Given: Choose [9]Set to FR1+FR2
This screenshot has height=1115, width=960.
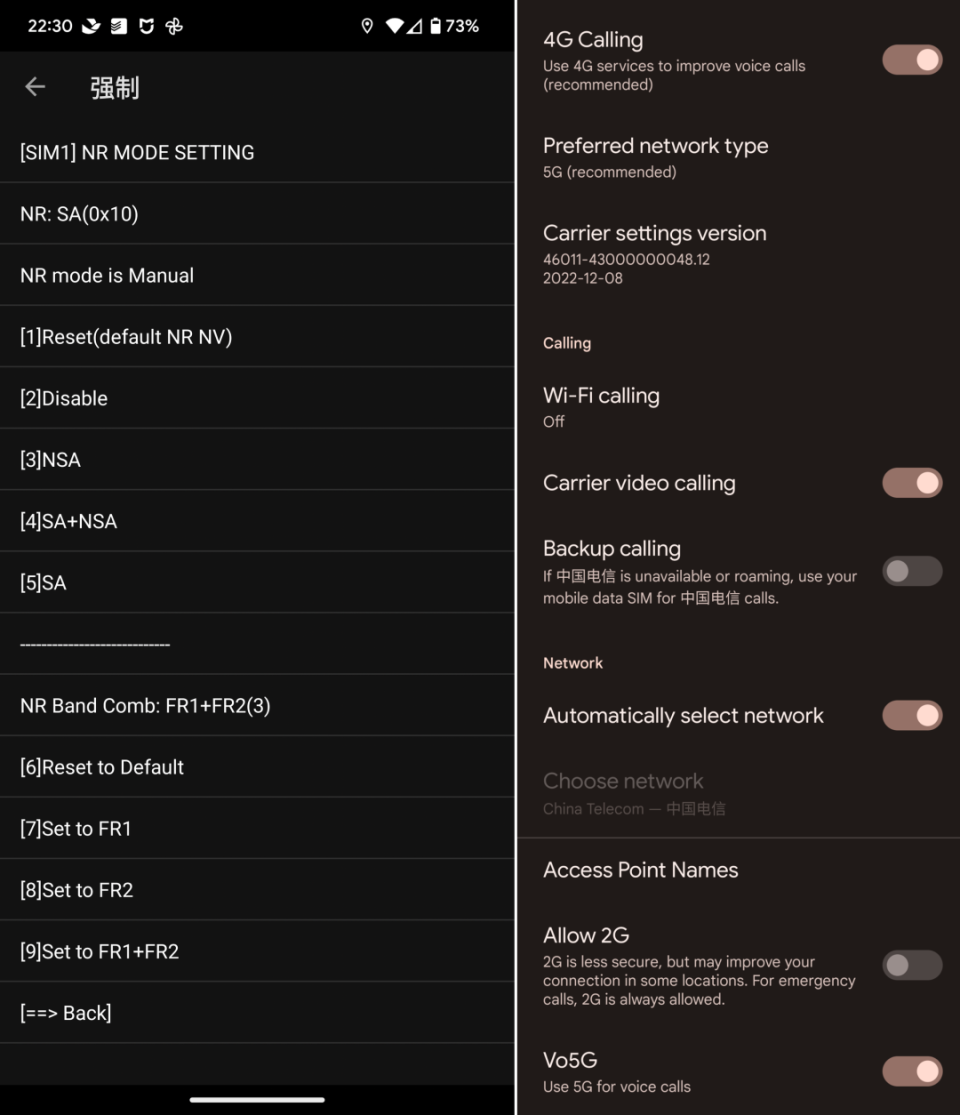Looking at the screenshot, I should coord(257,951).
